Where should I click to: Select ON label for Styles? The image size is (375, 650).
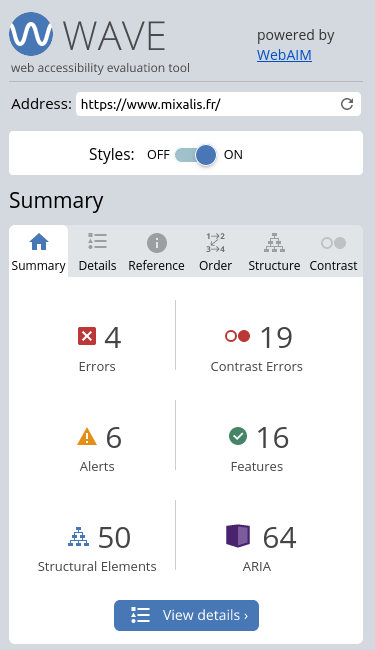click(233, 155)
